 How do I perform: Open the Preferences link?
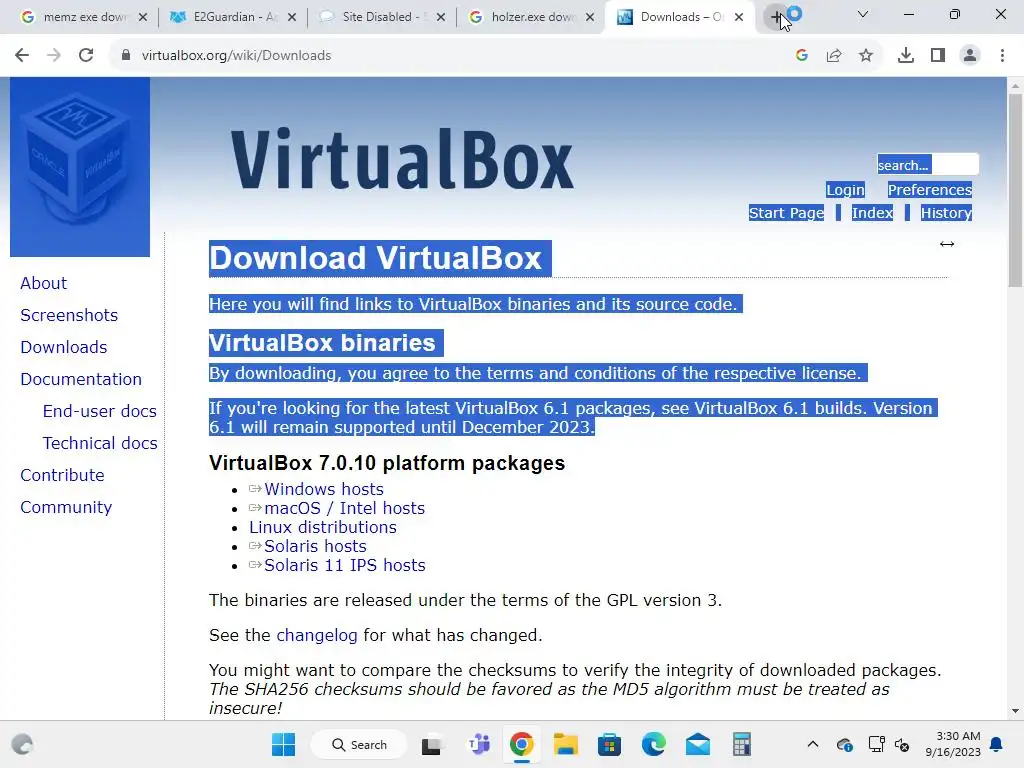click(x=929, y=190)
